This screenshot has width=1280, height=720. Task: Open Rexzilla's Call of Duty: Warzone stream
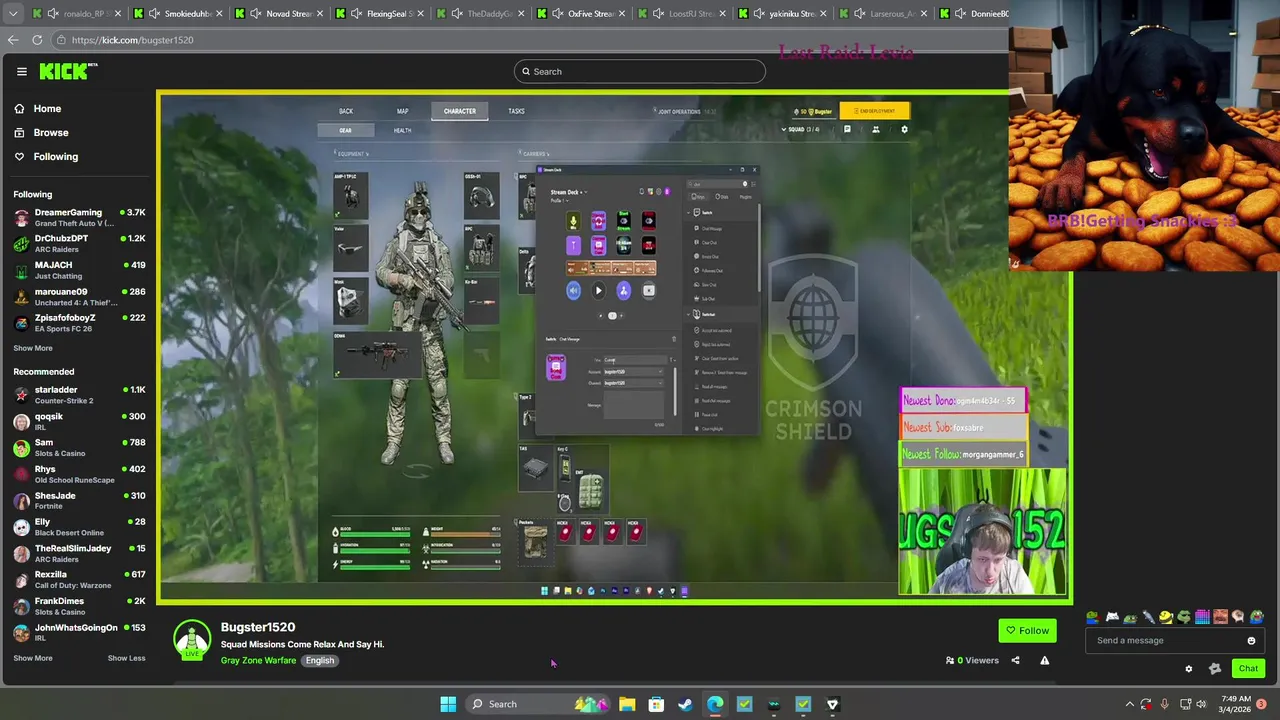click(80, 579)
